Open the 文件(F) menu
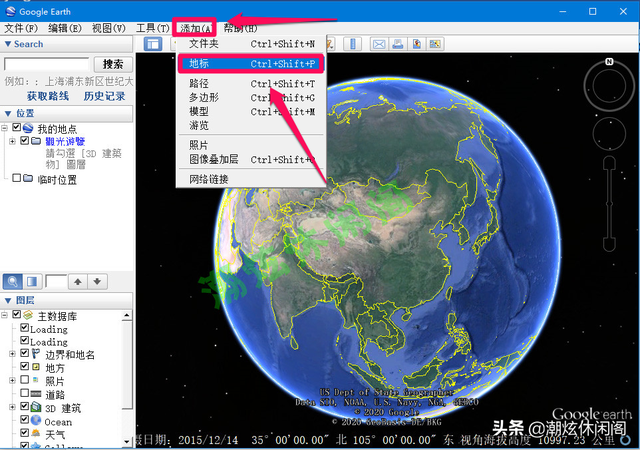This screenshot has width=640, height=450. point(21,28)
